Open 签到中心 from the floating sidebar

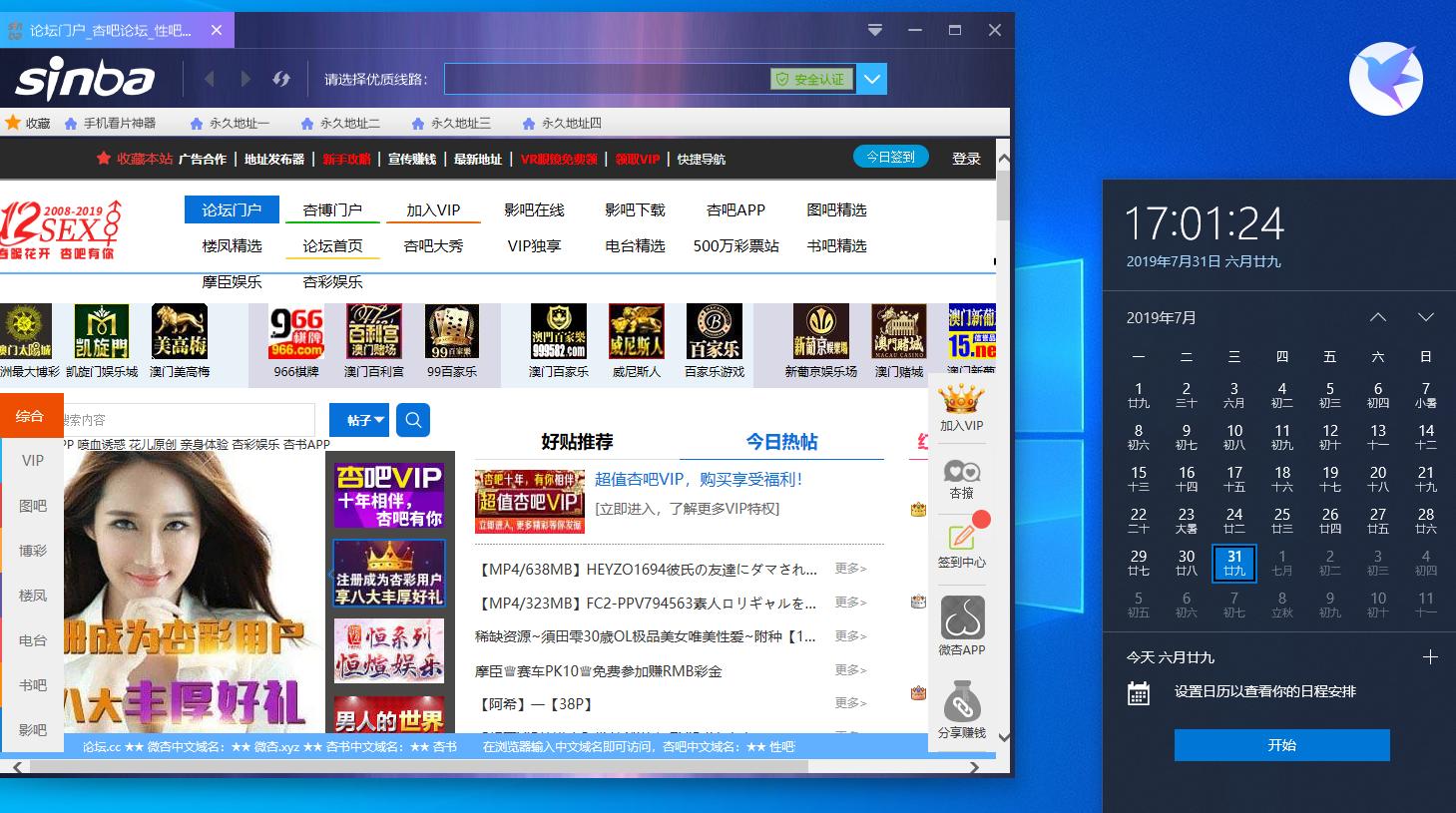click(962, 545)
